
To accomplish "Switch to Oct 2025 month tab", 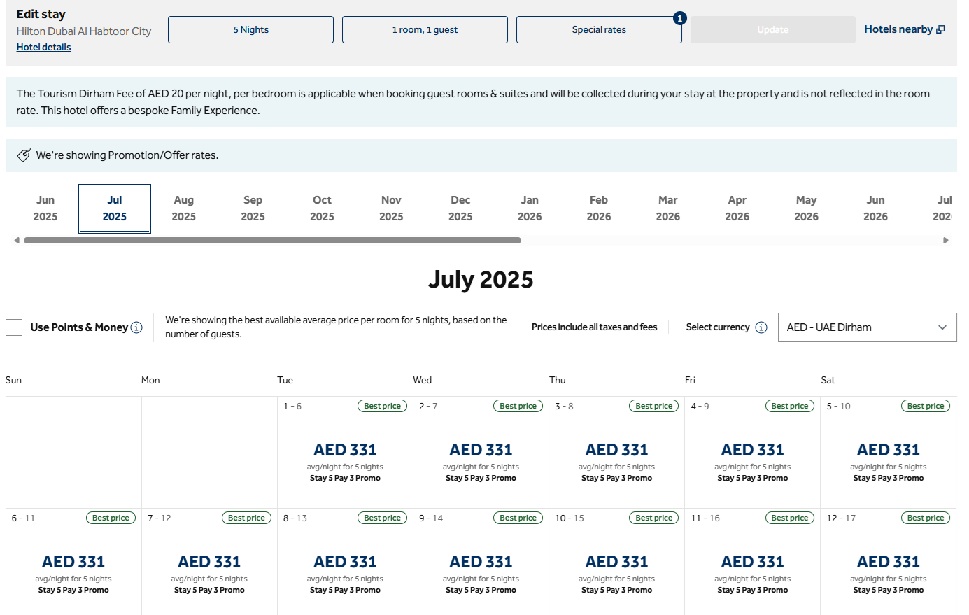I will point(322,208).
